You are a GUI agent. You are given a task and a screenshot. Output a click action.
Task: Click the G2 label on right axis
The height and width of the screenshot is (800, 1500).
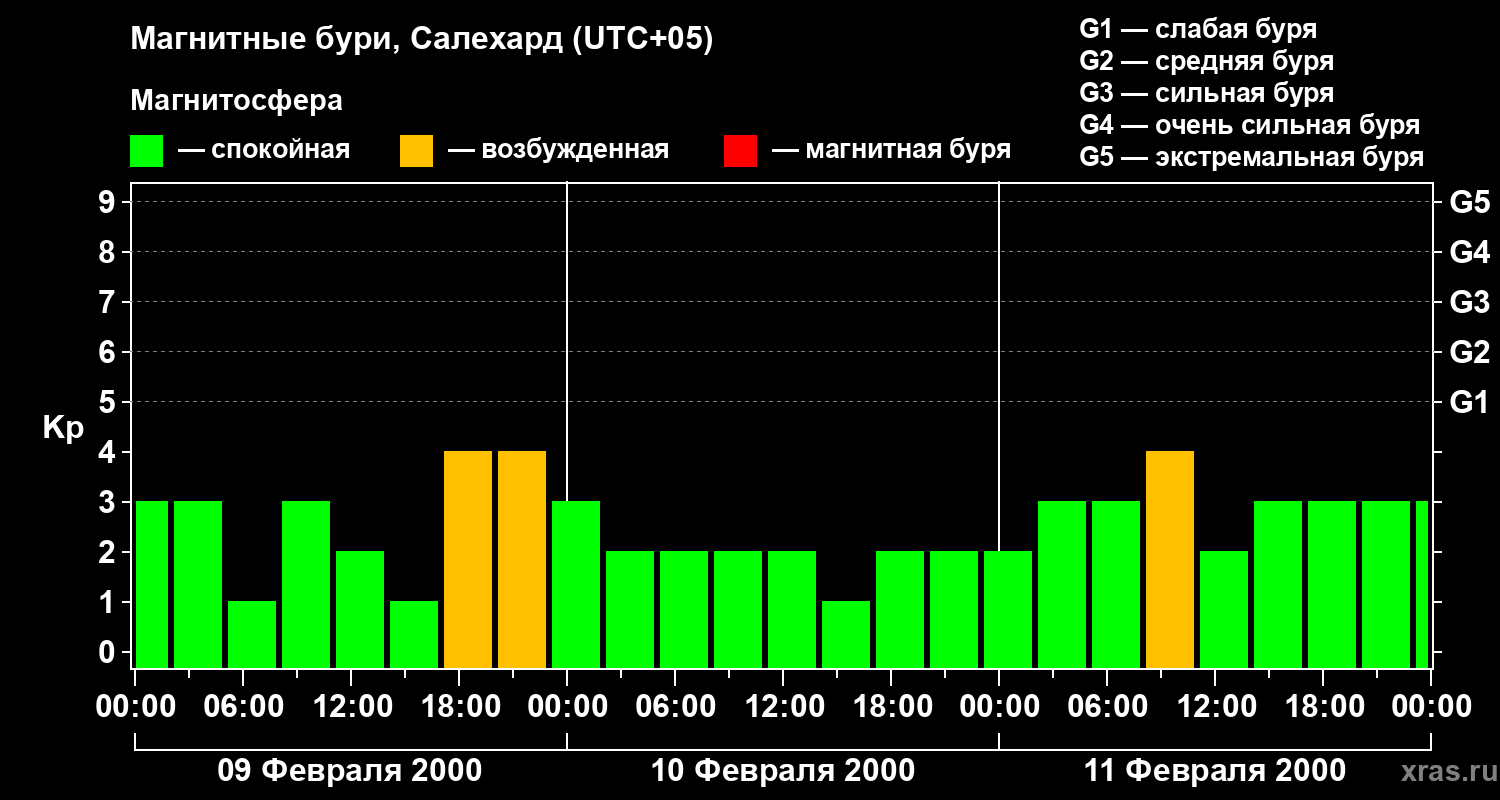pos(1469,352)
